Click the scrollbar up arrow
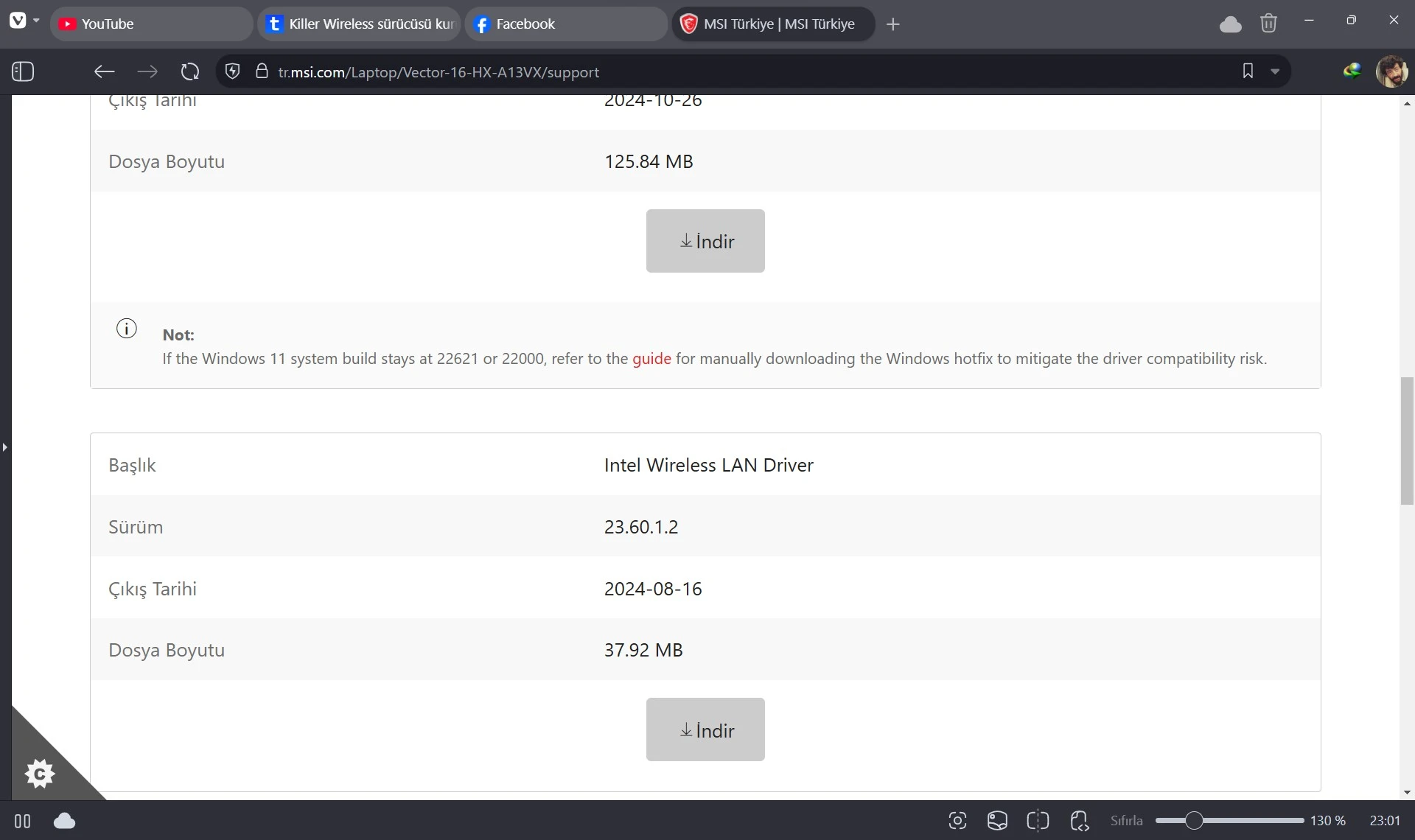The height and width of the screenshot is (840, 1415). [x=1407, y=103]
